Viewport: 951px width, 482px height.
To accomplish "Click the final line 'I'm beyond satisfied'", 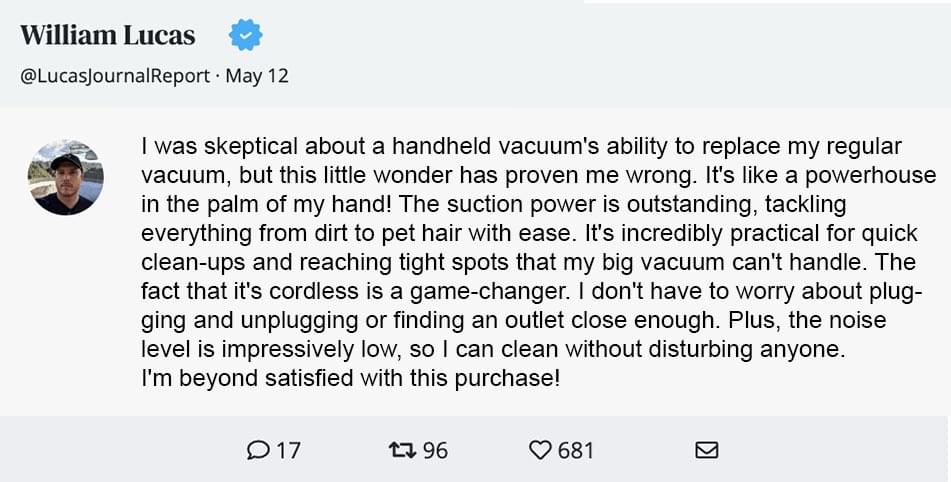I will point(350,378).
